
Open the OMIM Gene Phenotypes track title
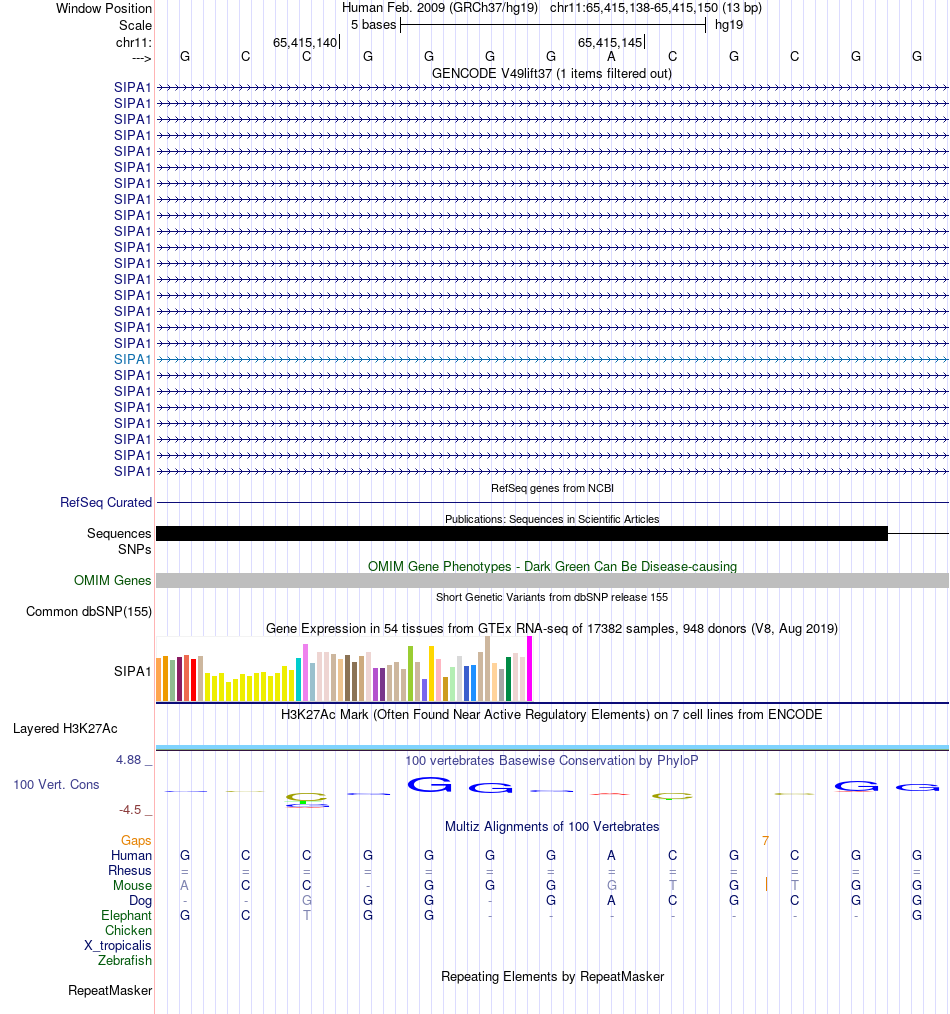tap(552, 566)
